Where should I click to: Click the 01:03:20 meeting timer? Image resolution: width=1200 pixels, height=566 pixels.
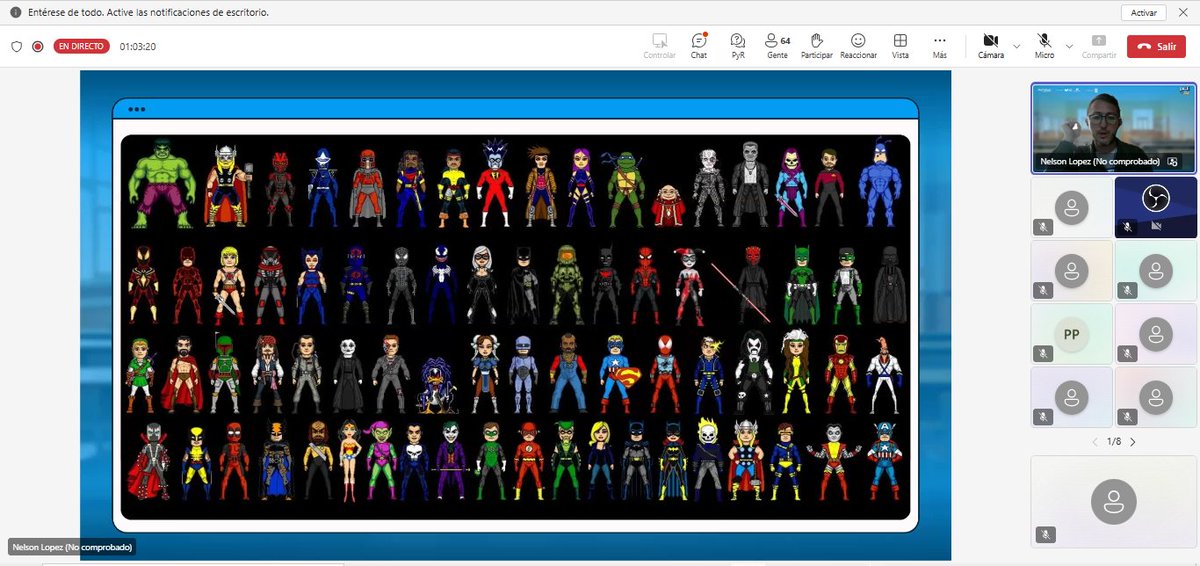[138, 46]
